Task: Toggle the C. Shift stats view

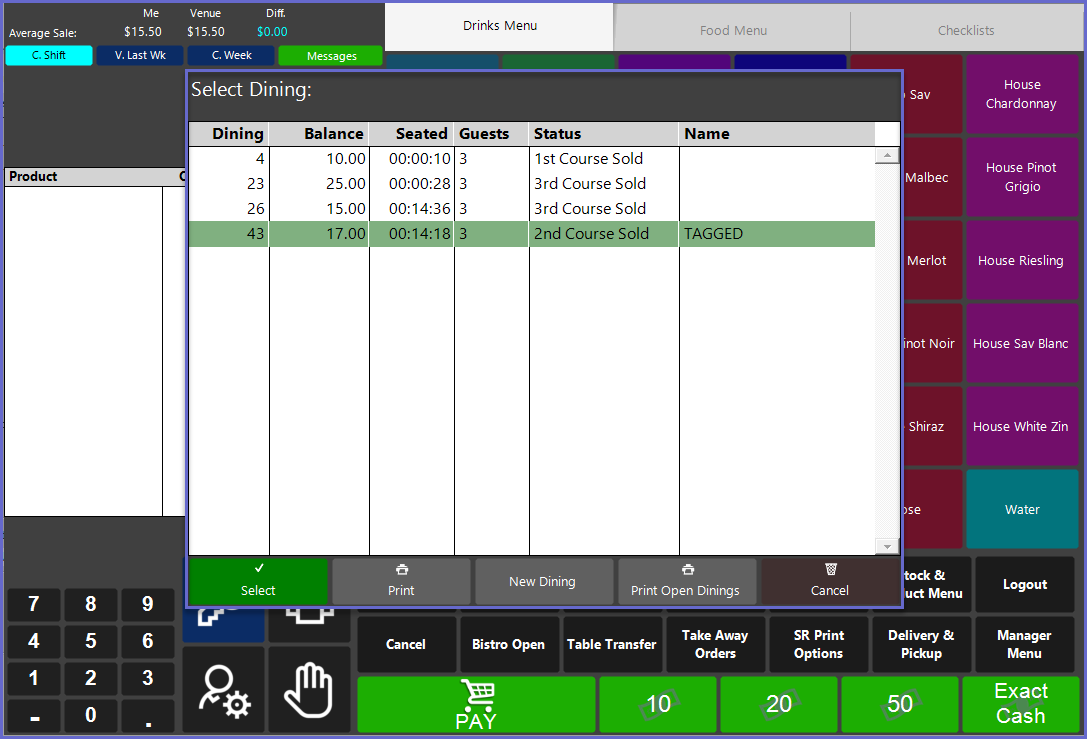Action: pos(49,56)
